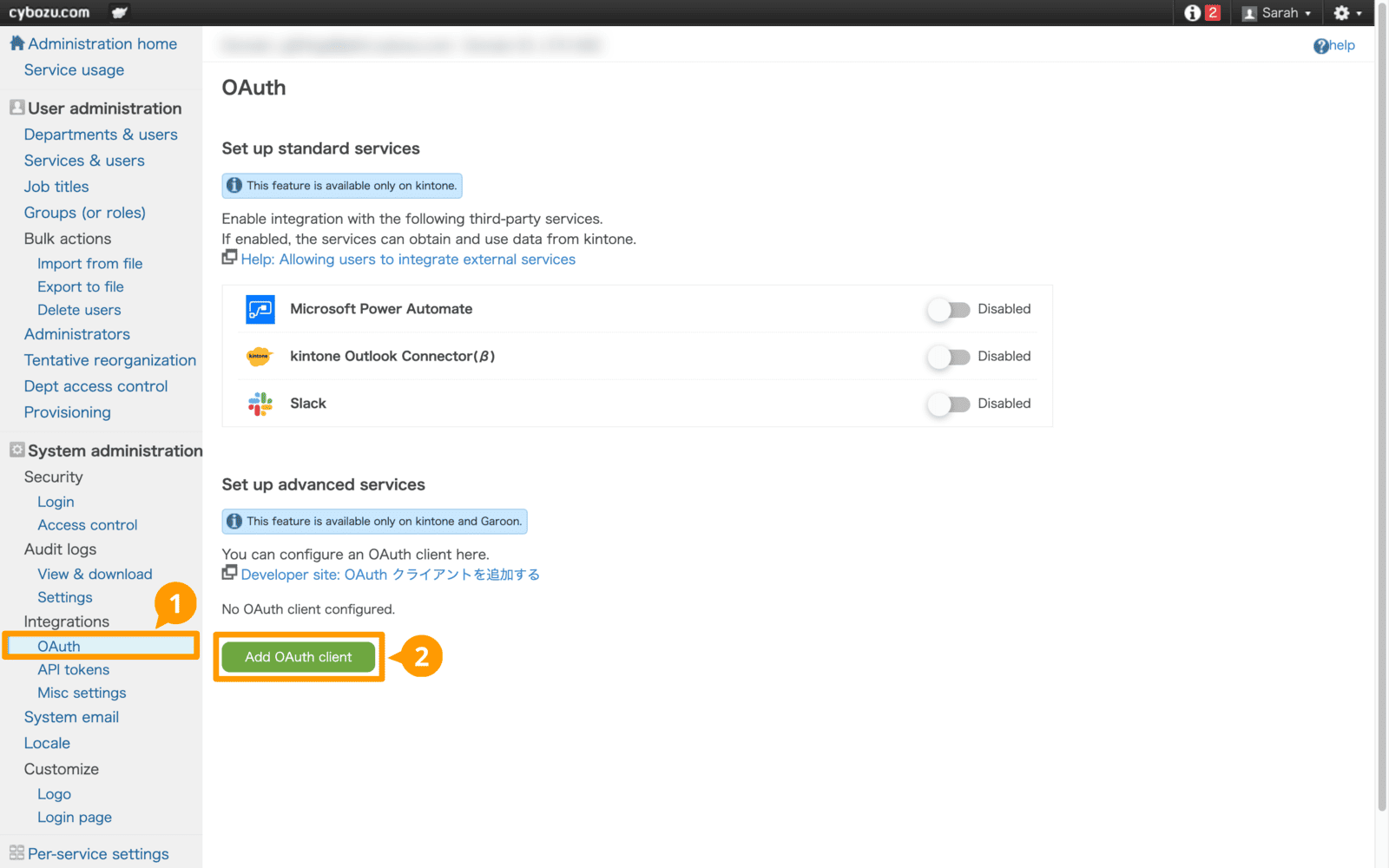Click the external-link icon beside Developer site
This screenshot has height=868, width=1389.
click(229, 572)
